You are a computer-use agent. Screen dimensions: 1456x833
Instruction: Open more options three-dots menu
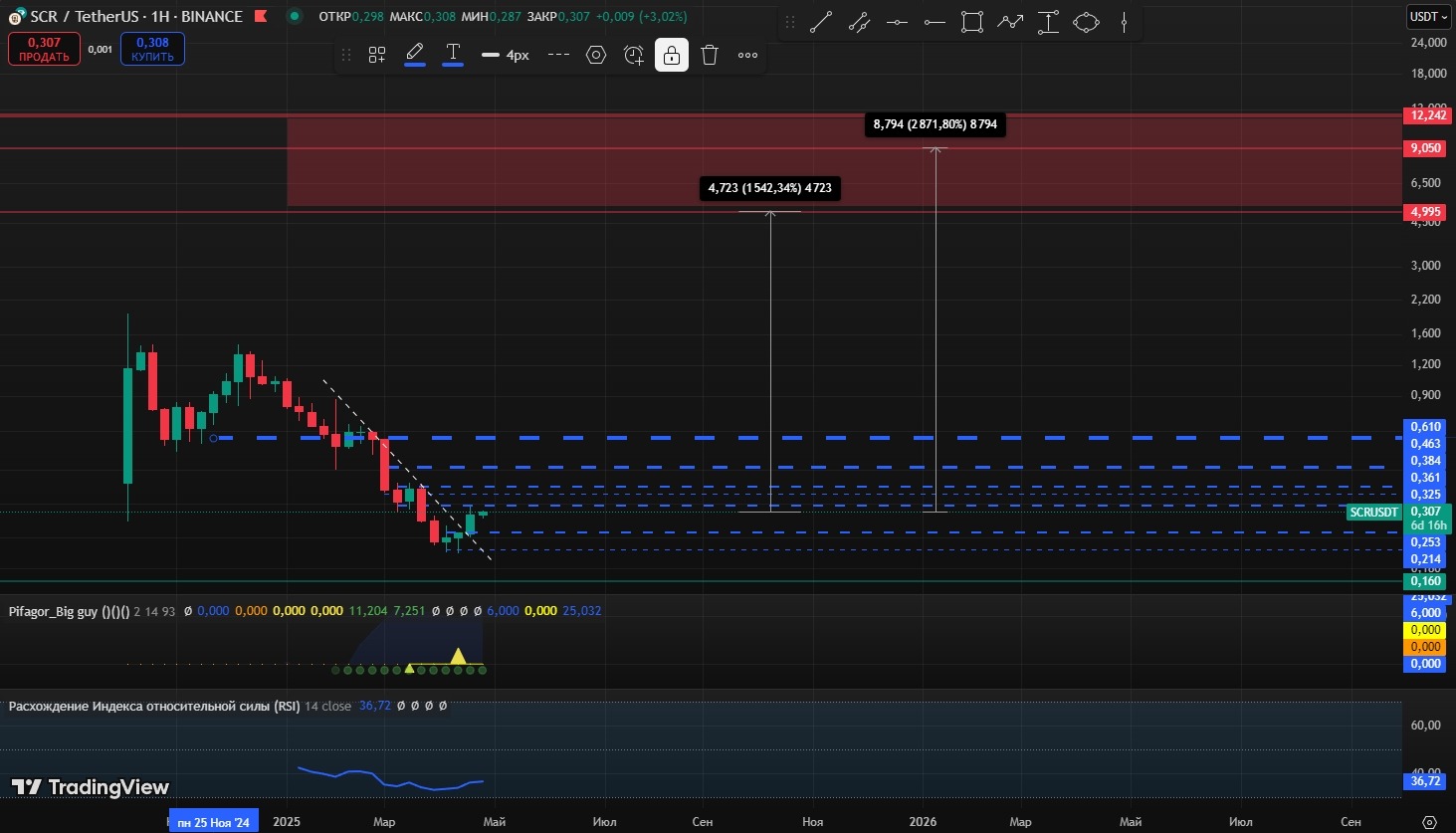[747, 56]
